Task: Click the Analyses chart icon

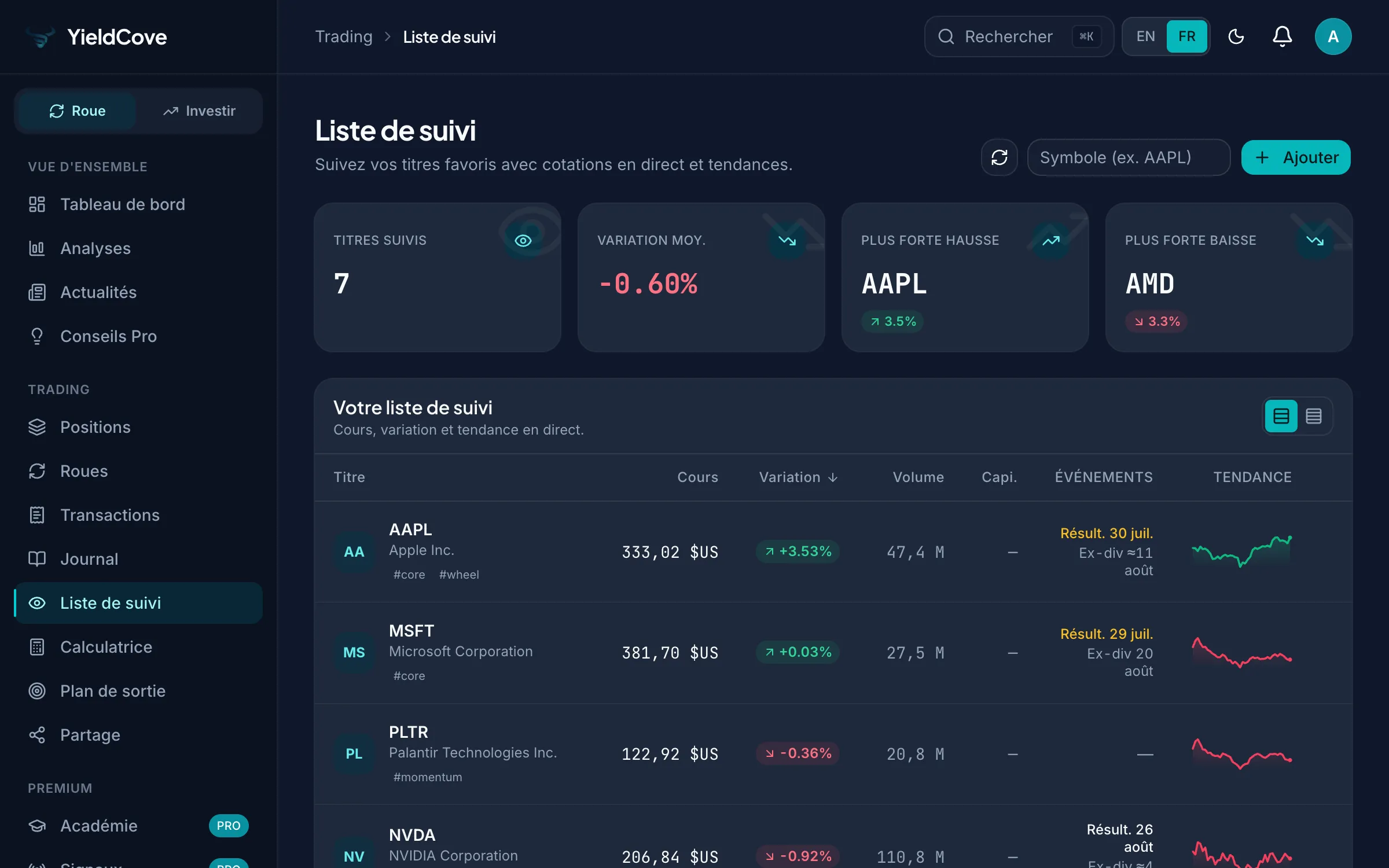Action: [x=37, y=248]
